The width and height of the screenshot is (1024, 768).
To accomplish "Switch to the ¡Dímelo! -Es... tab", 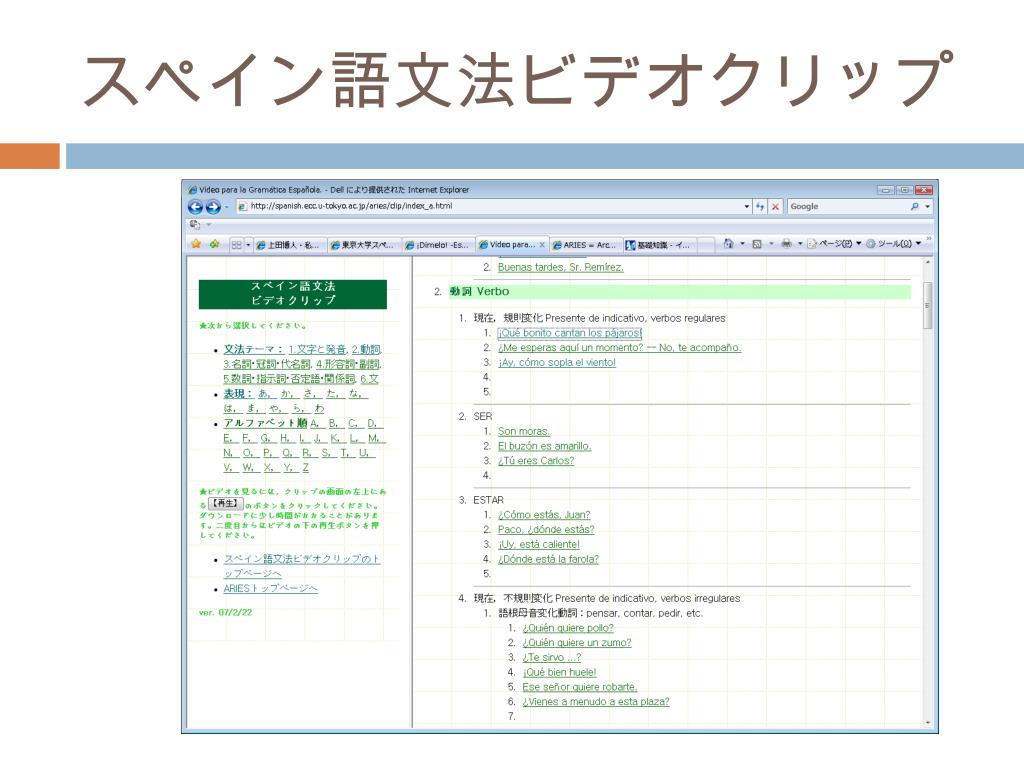I will click(x=437, y=245).
